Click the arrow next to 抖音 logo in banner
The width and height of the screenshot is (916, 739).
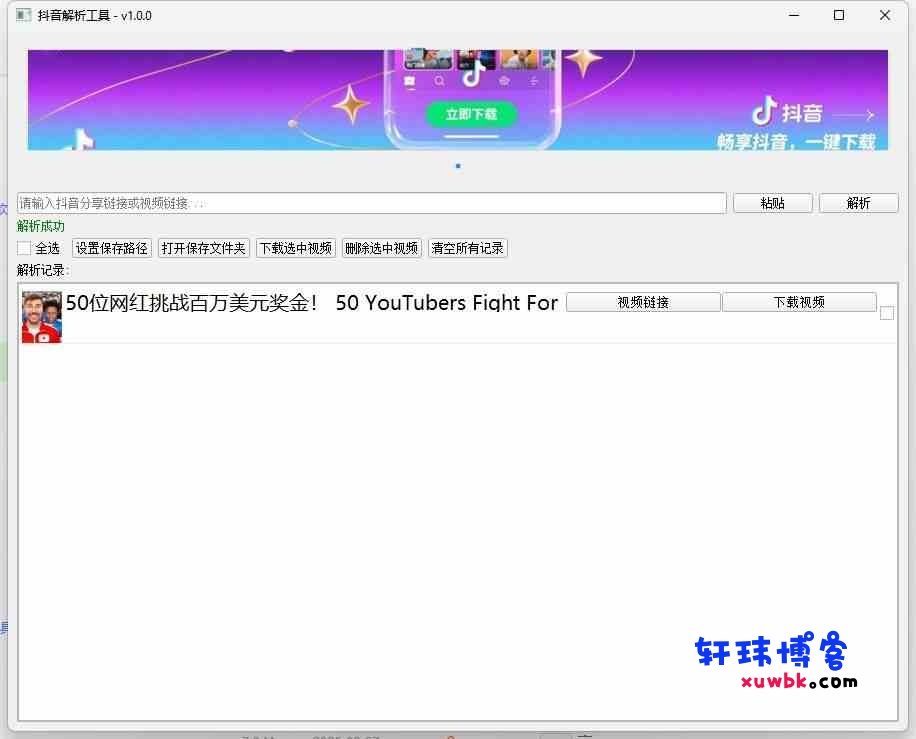pyautogui.click(x=853, y=115)
